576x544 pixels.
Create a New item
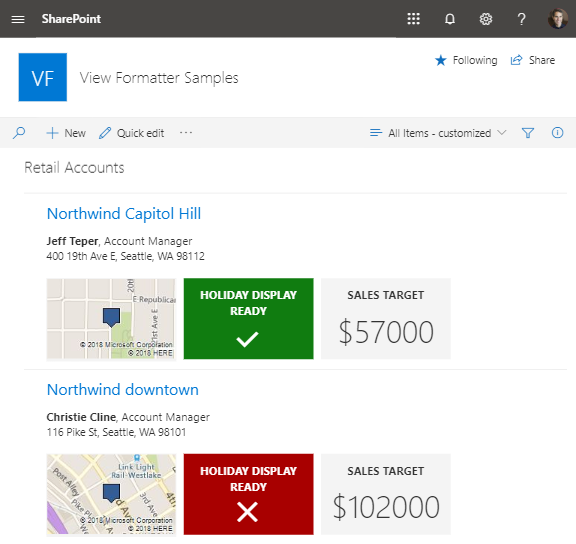pos(66,133)
